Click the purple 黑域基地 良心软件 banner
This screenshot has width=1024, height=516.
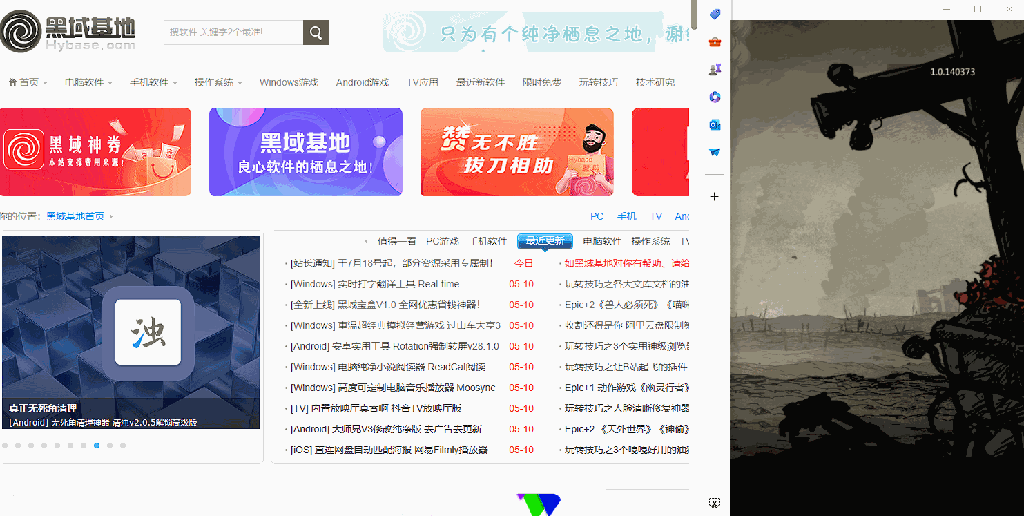pos(306,152)
